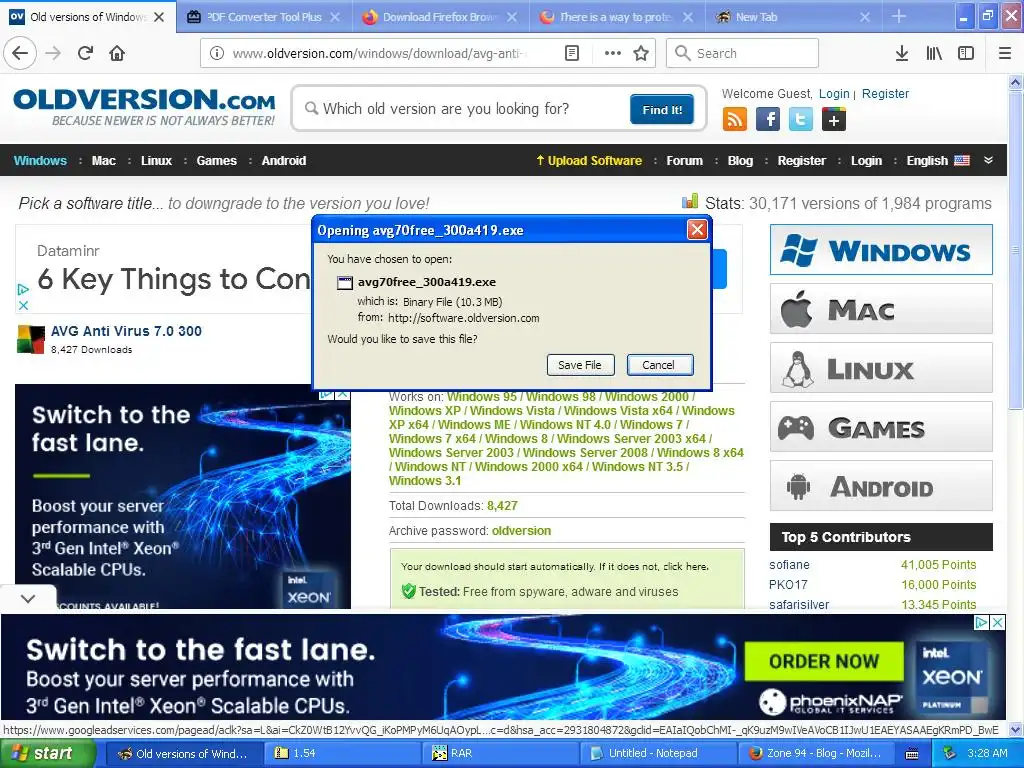Close the banner ad with X icon
1024x768 pixels.
[x=998, y=622]
